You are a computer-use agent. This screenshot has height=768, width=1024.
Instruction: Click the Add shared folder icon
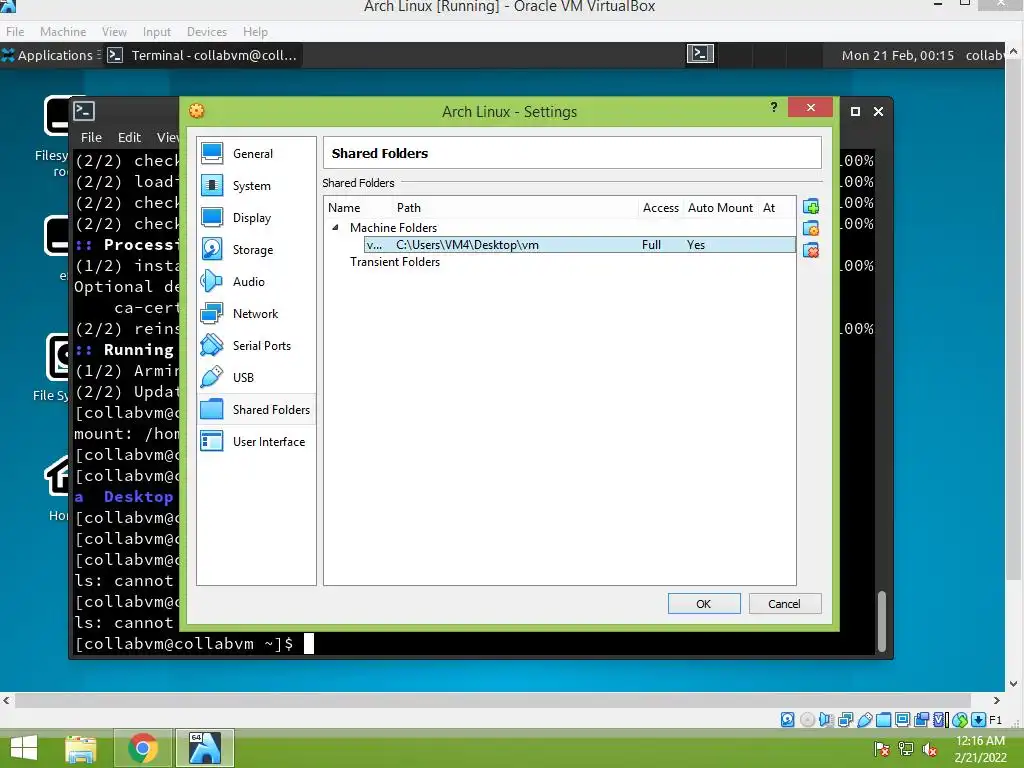[811, 207]
